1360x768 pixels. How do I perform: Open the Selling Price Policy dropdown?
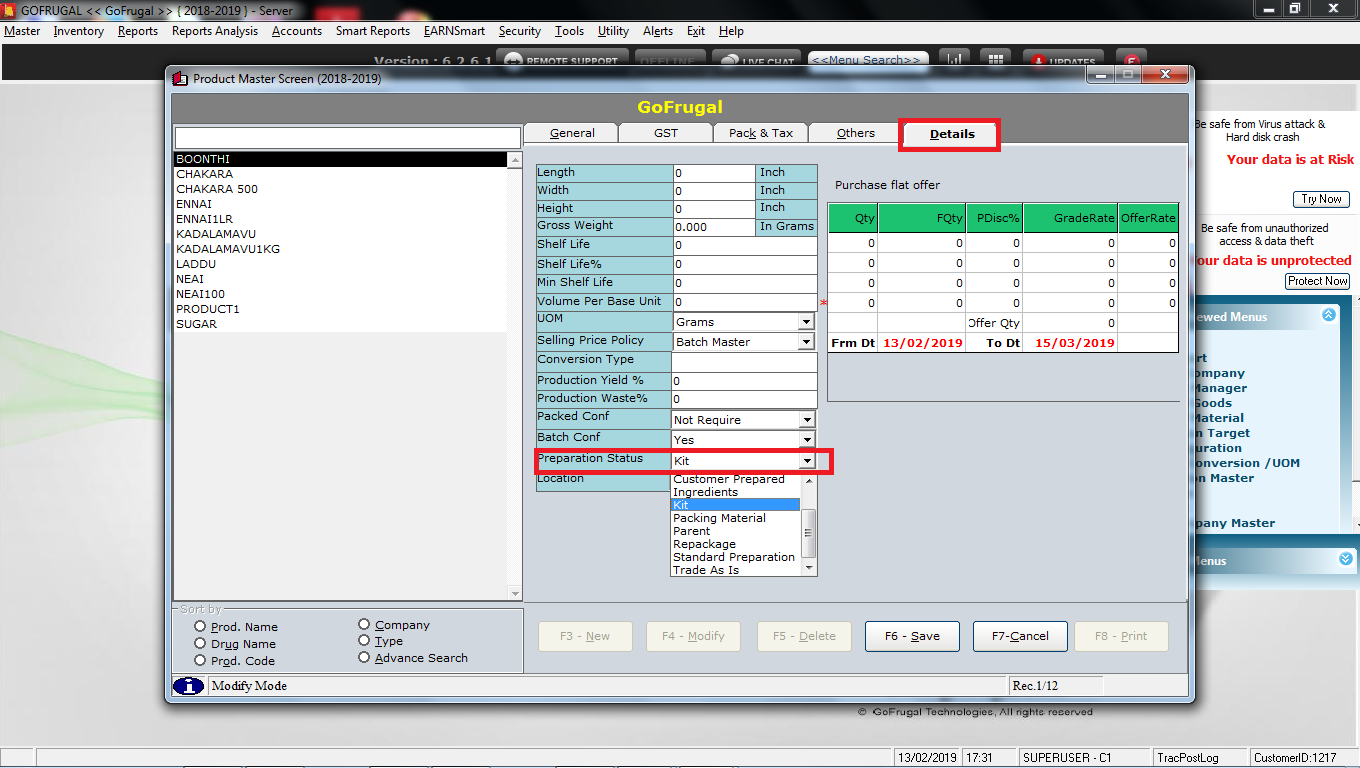806,342
